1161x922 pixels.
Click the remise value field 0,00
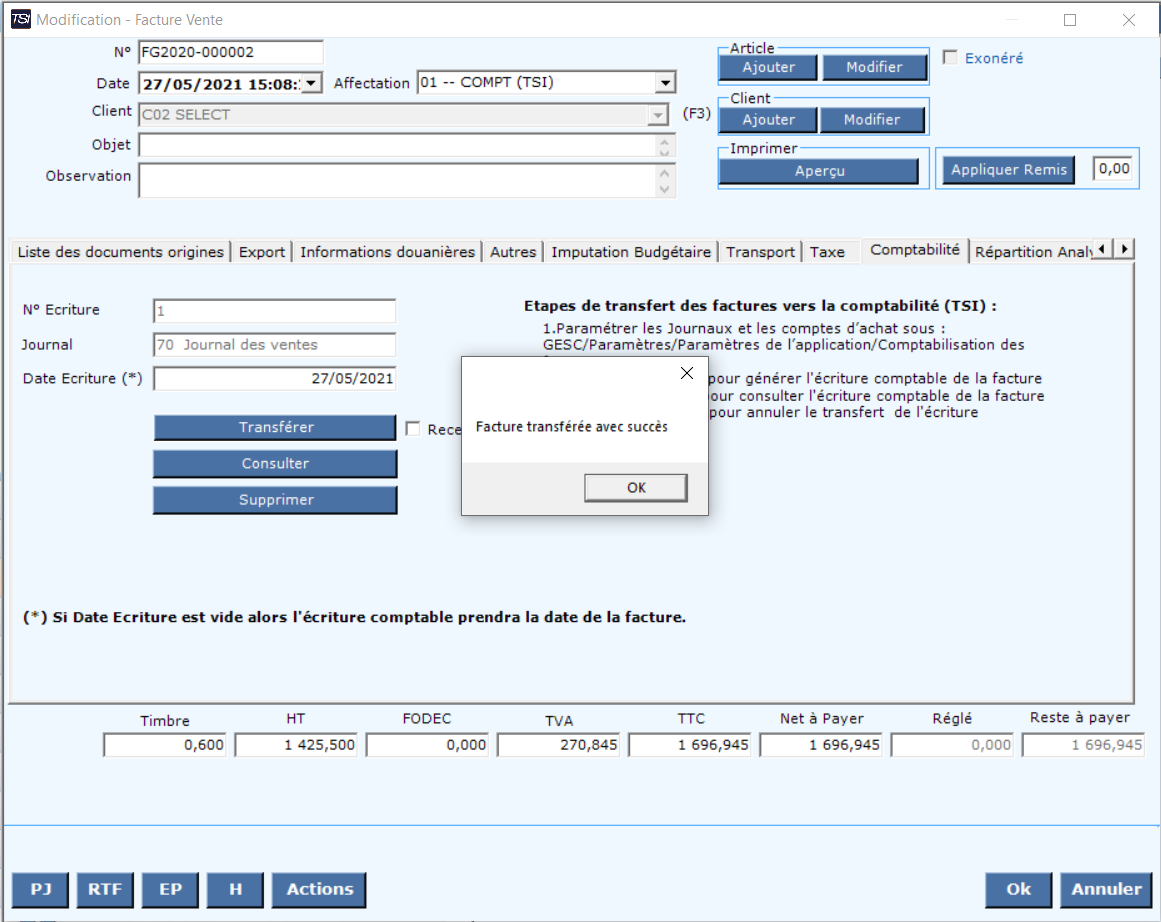[1113, 169]
